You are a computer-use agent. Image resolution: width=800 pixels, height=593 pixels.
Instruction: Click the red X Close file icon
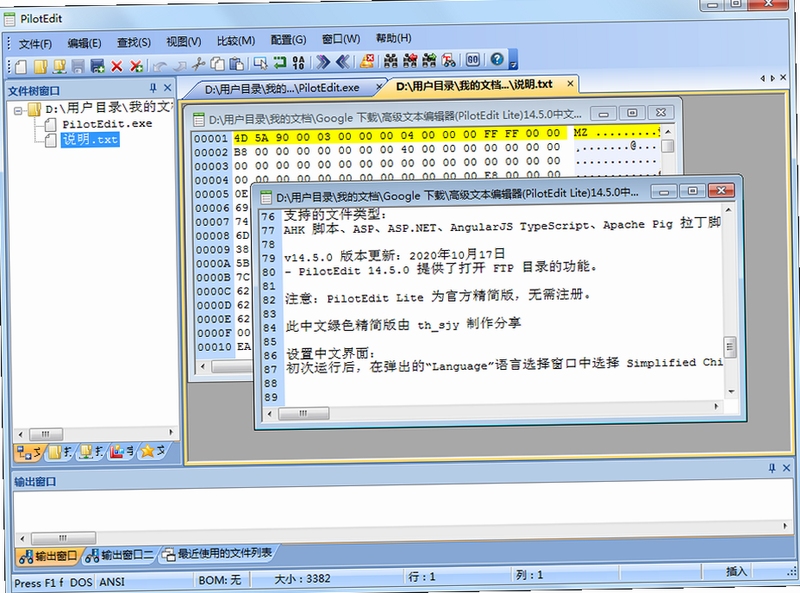click(x=117, y=66)
